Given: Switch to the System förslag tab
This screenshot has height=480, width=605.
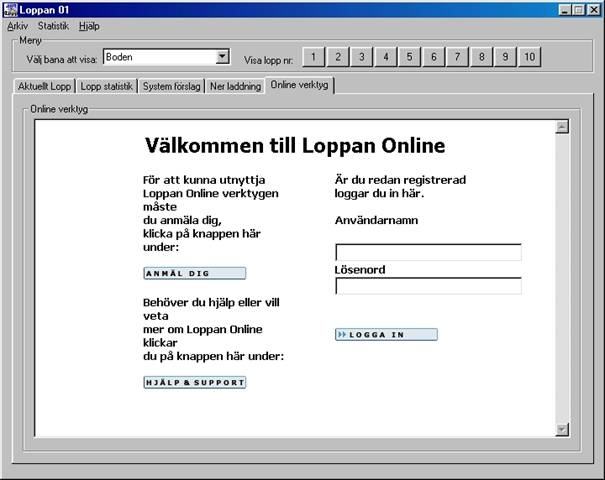Looking at the screenshot, I should point(171,86).
